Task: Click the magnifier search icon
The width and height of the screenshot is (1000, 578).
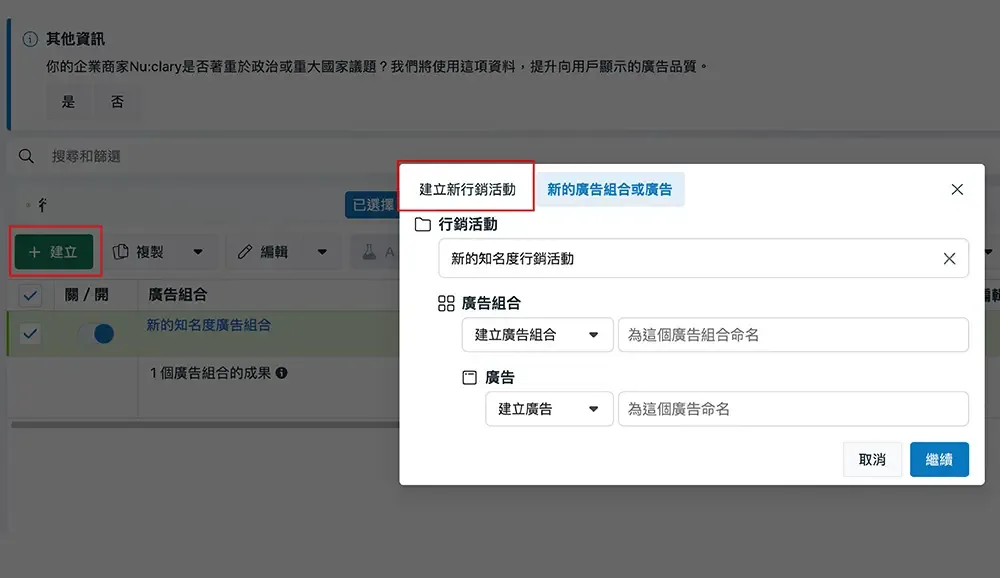Action: click(x=26, y=156)
